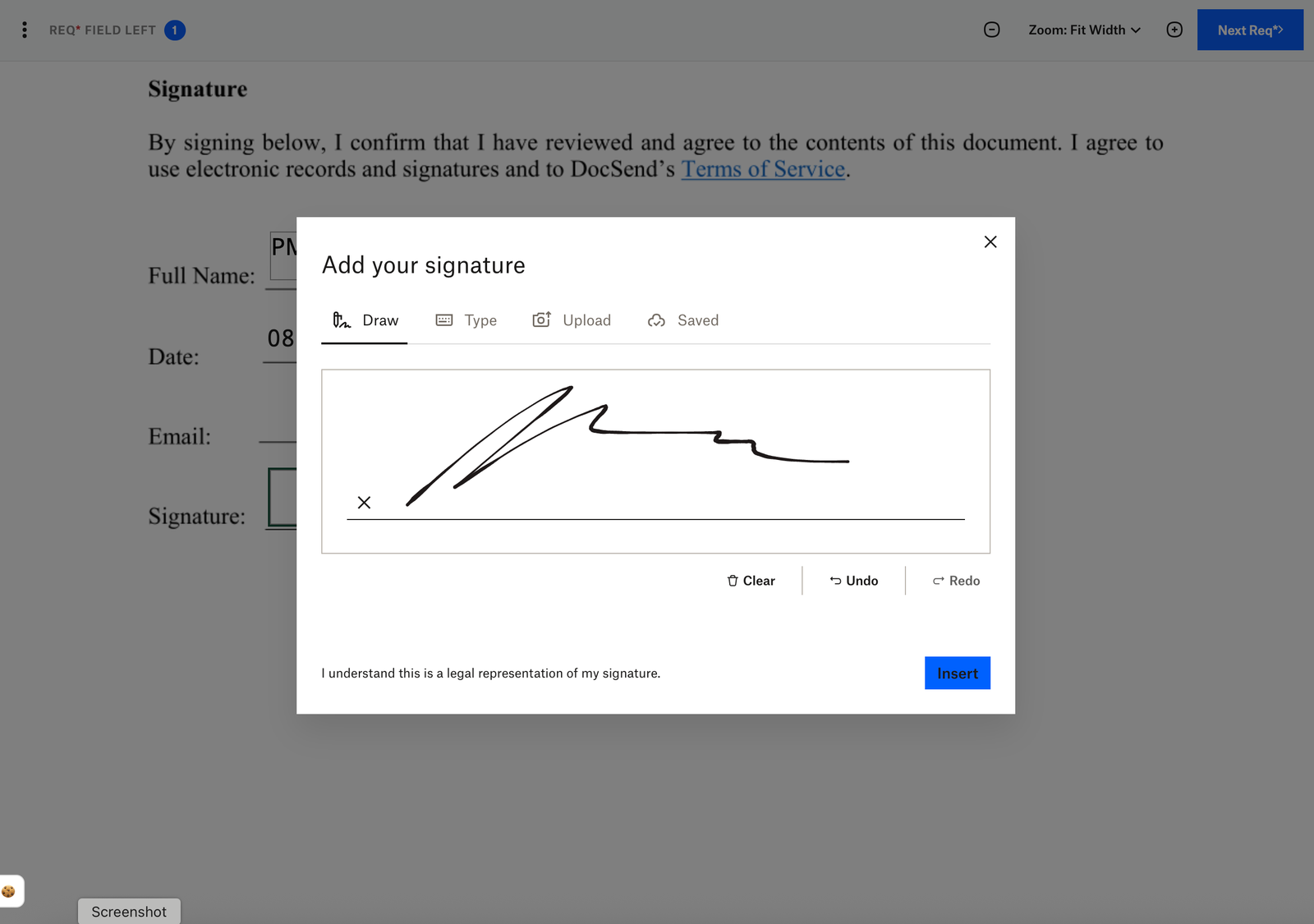Open the Terms of Service link

tap(763, 169)
